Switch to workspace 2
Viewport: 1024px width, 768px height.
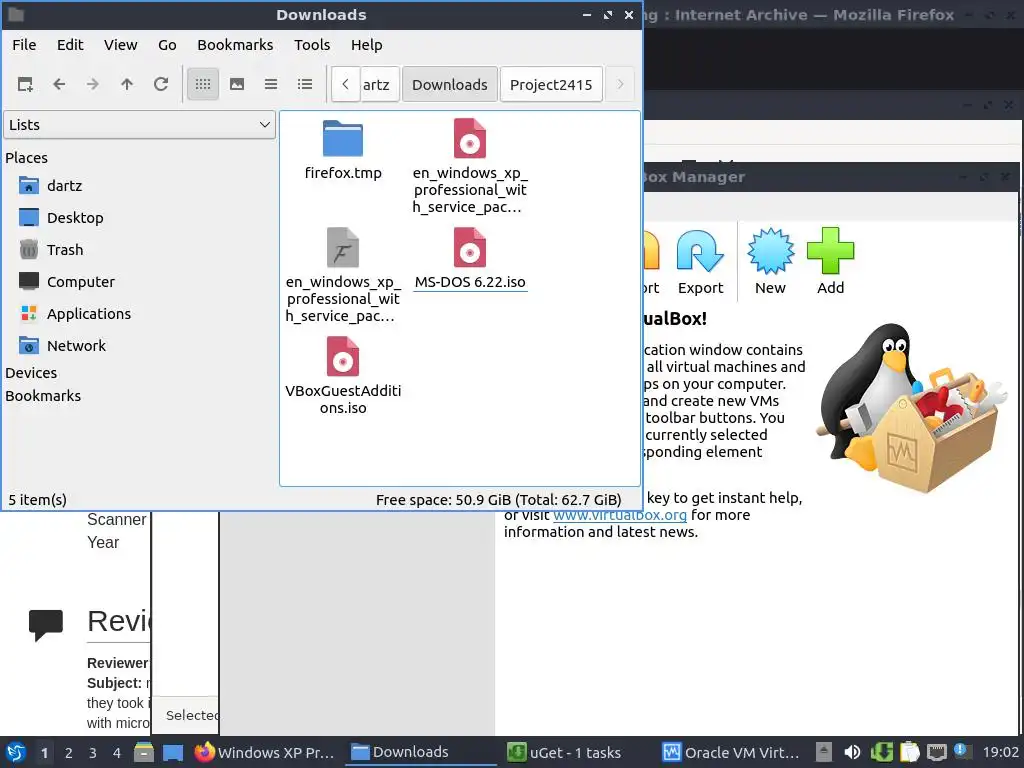click(69, 753)
